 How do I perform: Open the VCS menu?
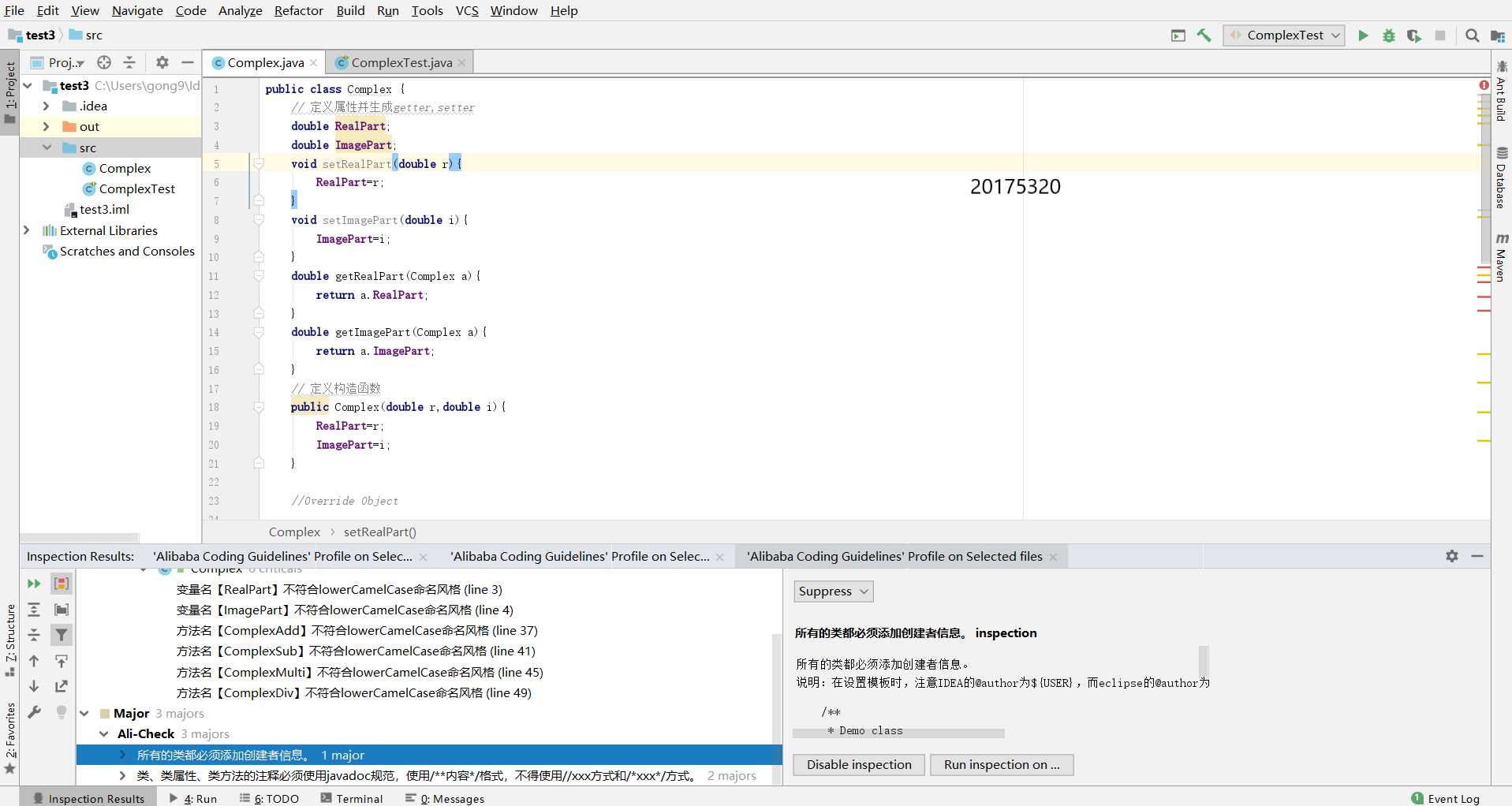tap(467, 10)
